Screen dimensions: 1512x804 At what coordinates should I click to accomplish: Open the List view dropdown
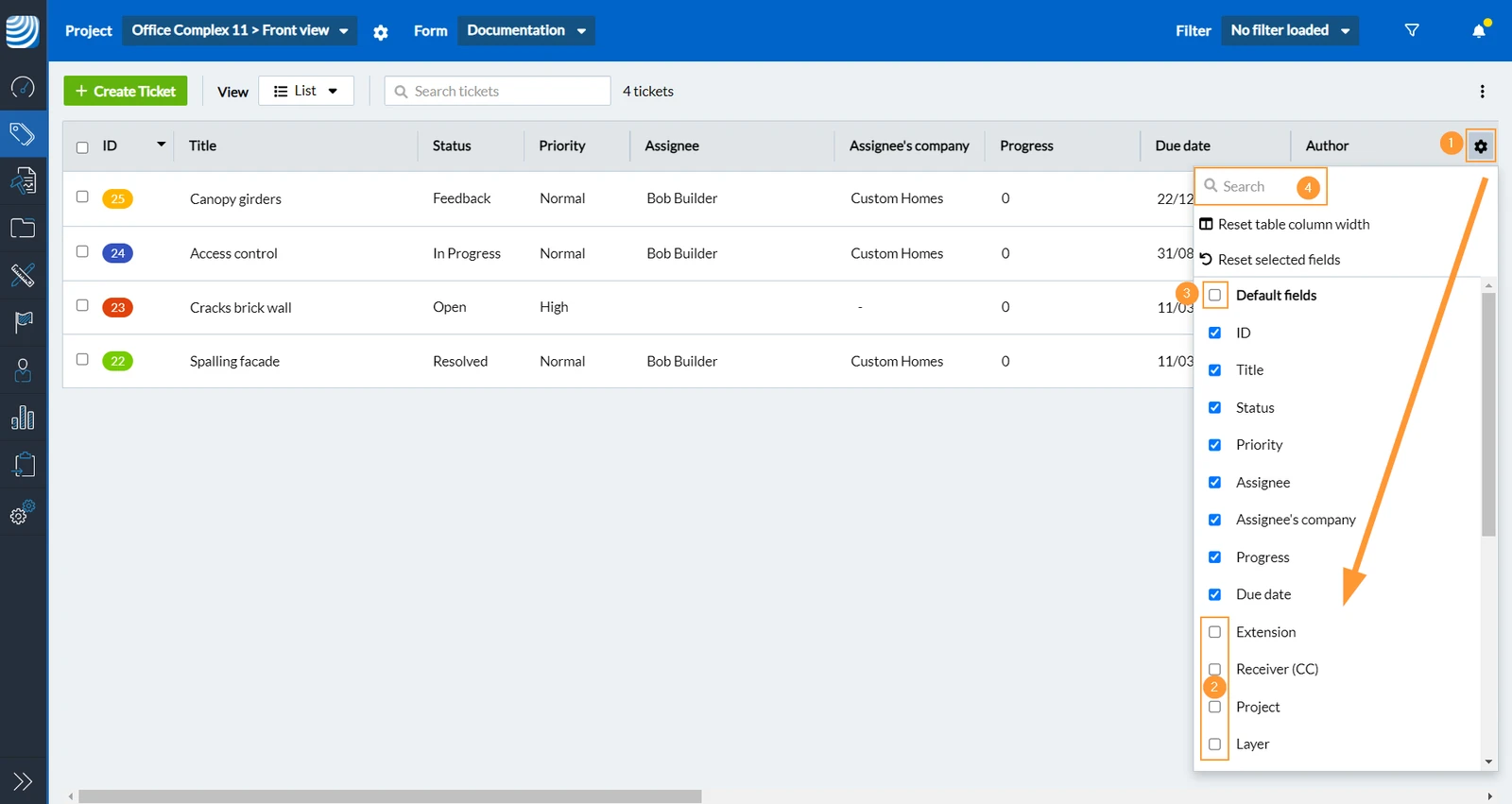pos(306,91)
